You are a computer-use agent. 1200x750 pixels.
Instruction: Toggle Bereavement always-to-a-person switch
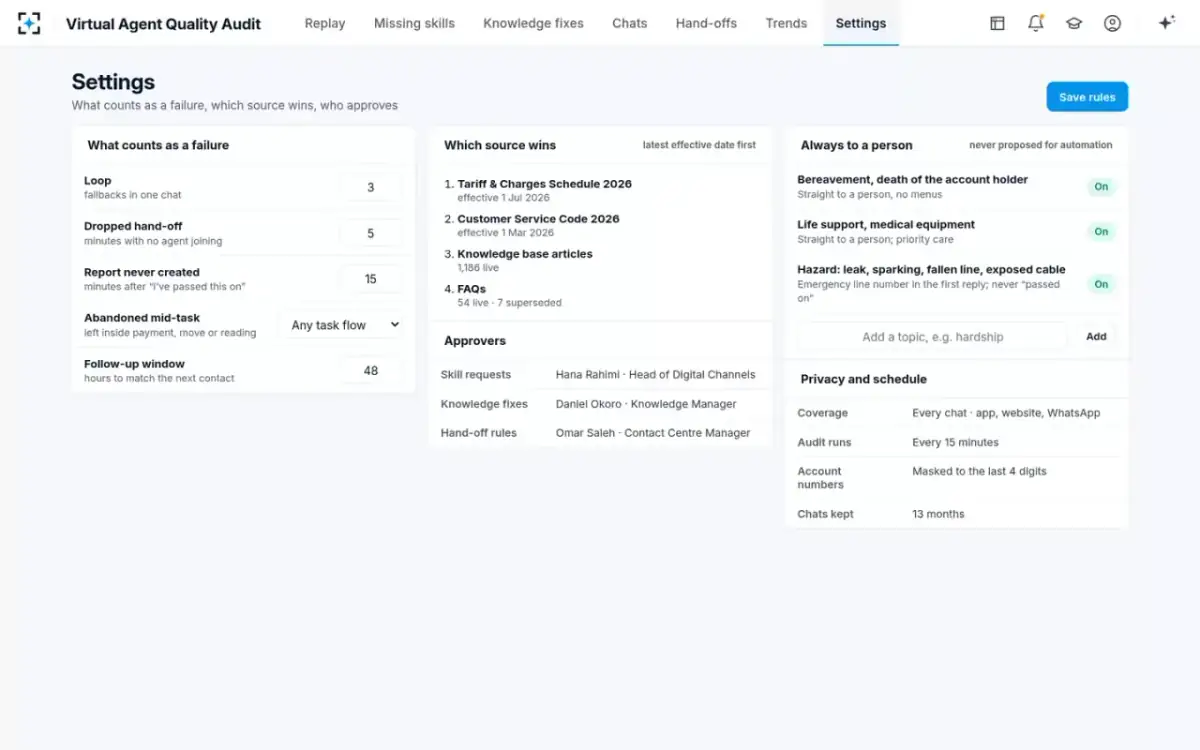coord(1101,187)
